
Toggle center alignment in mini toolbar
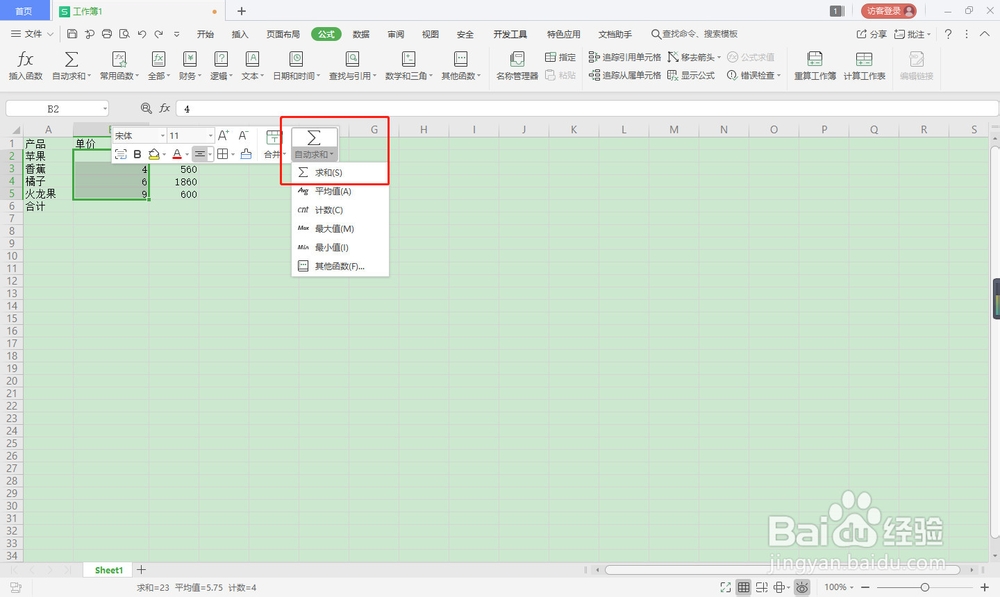tap(200, 154)
